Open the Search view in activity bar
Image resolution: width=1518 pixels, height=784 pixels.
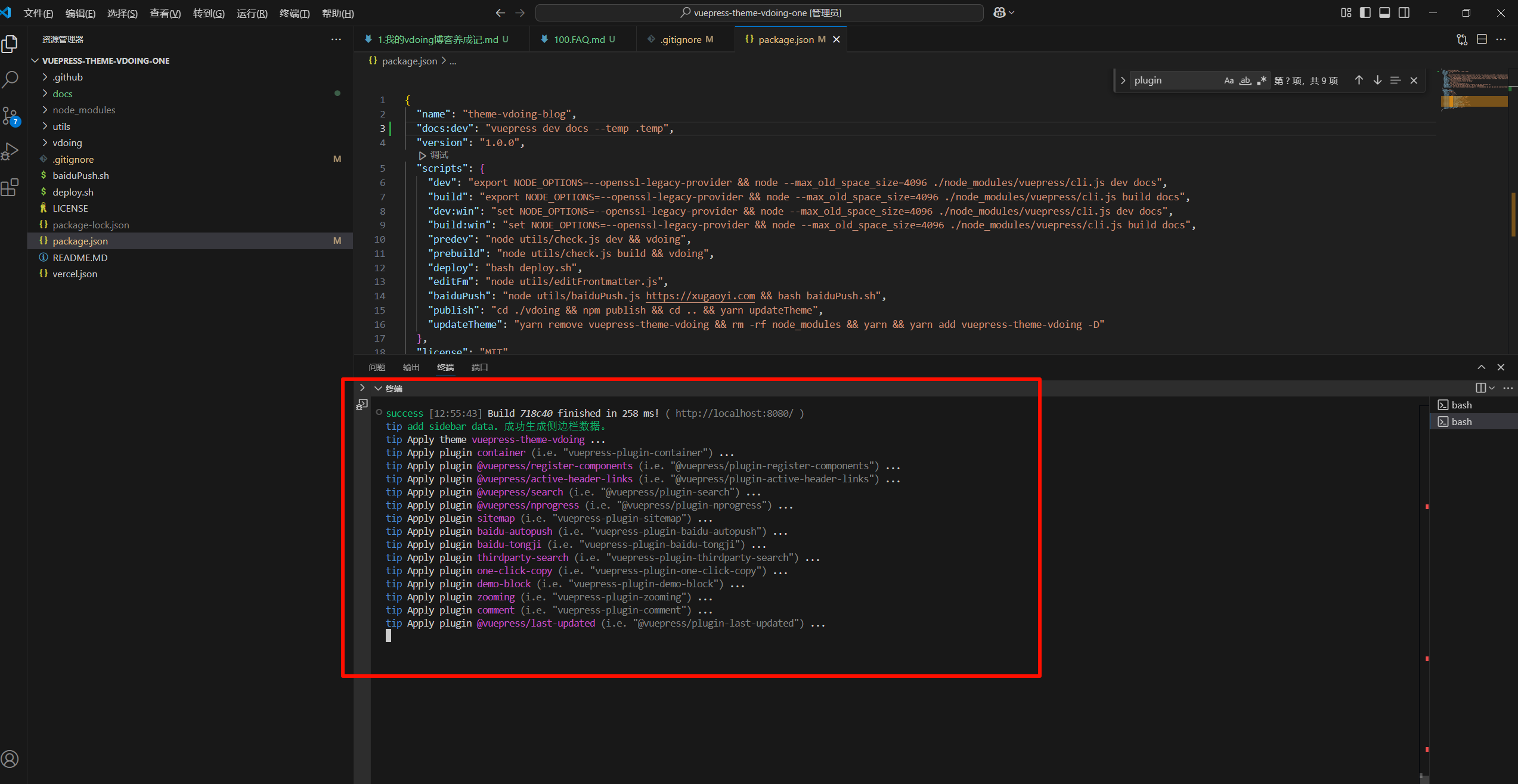tap(10, 80)
